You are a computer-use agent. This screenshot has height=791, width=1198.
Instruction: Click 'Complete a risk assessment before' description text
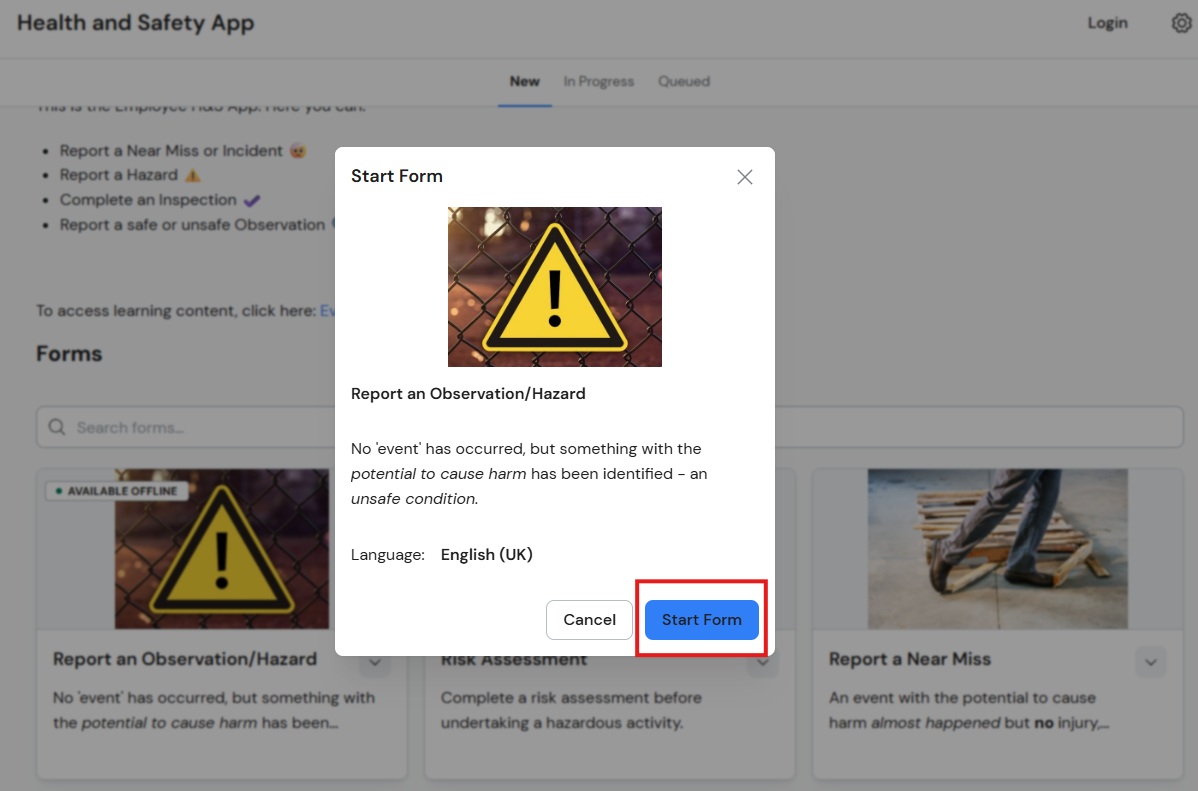[x=571, y=698]
